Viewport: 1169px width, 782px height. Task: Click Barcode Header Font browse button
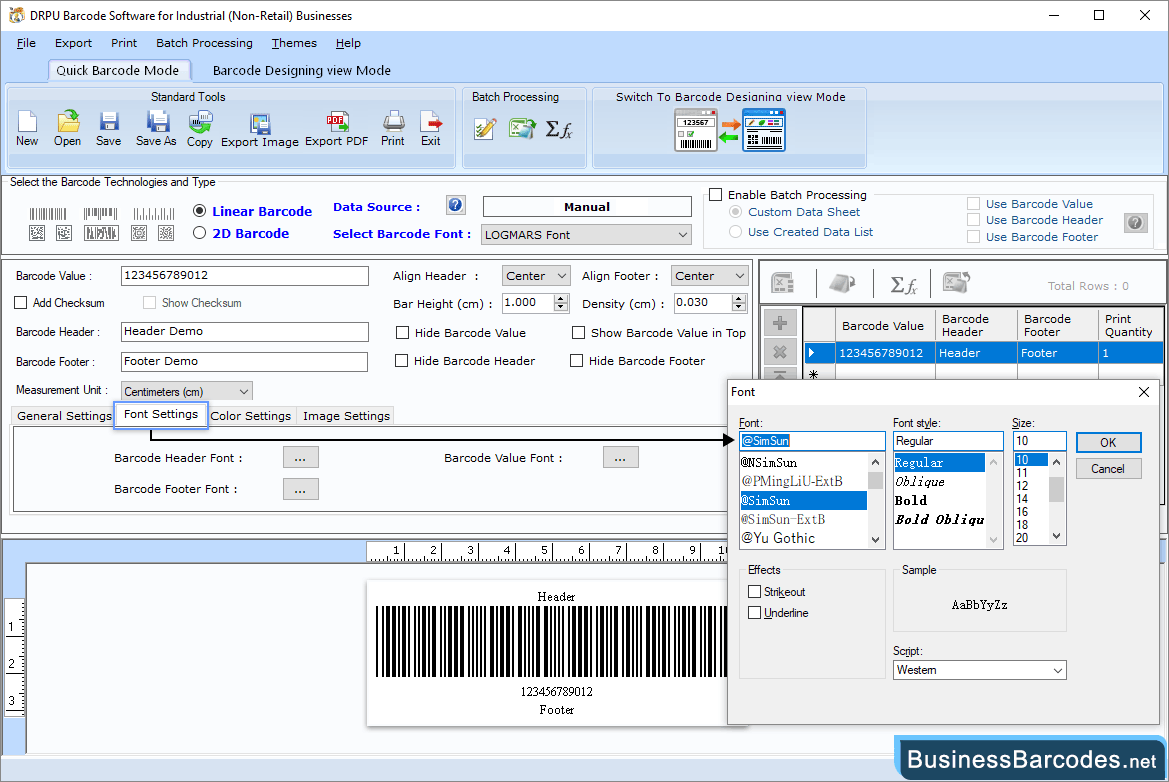[x=300, y=458]
